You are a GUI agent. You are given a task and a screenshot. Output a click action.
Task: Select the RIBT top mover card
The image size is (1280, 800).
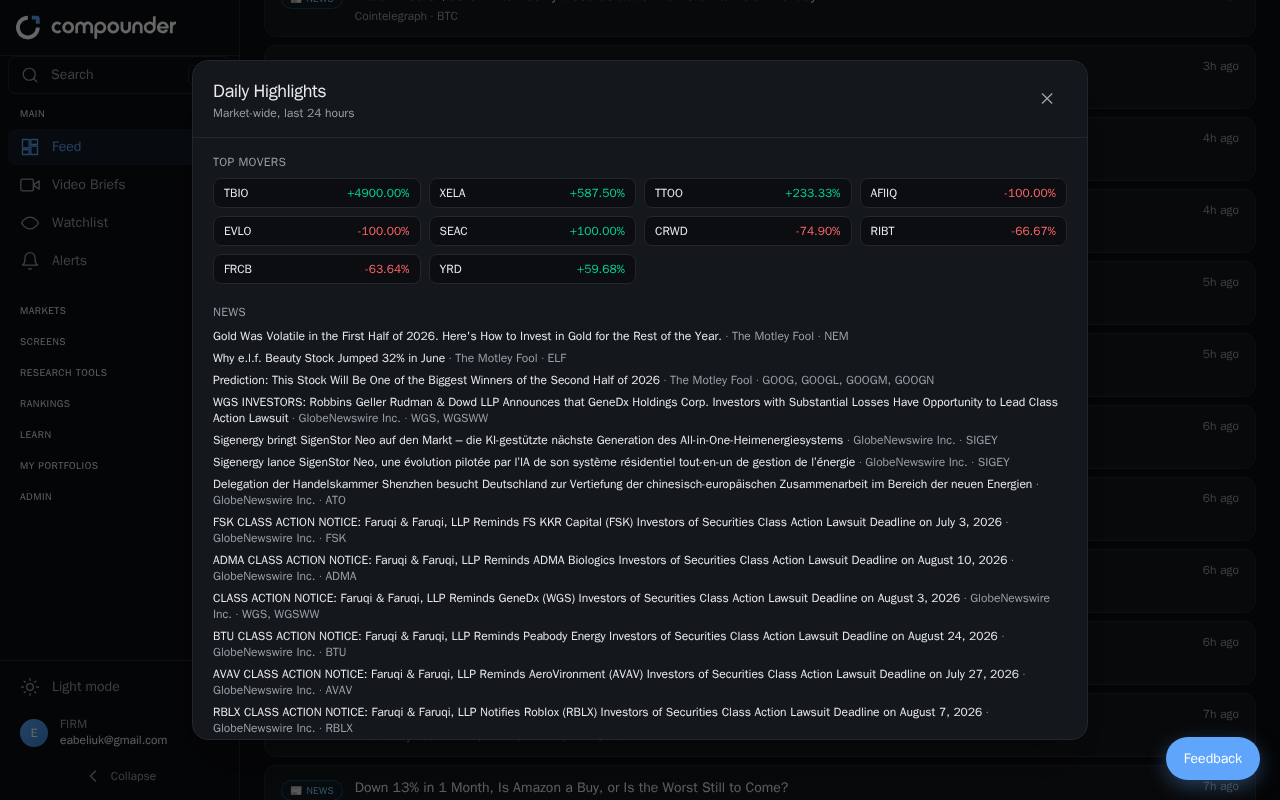(963, 231)
